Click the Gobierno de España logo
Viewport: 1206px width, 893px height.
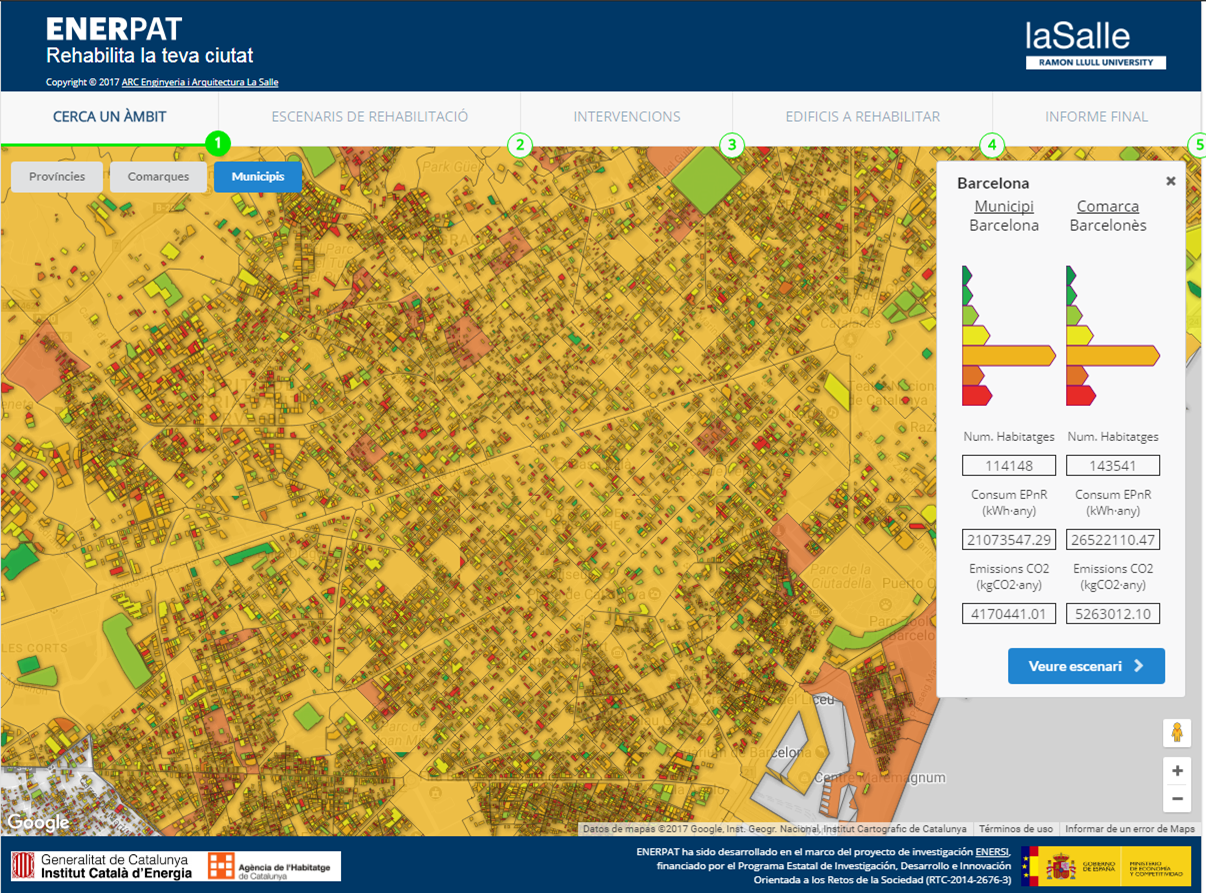[1105, 866]
